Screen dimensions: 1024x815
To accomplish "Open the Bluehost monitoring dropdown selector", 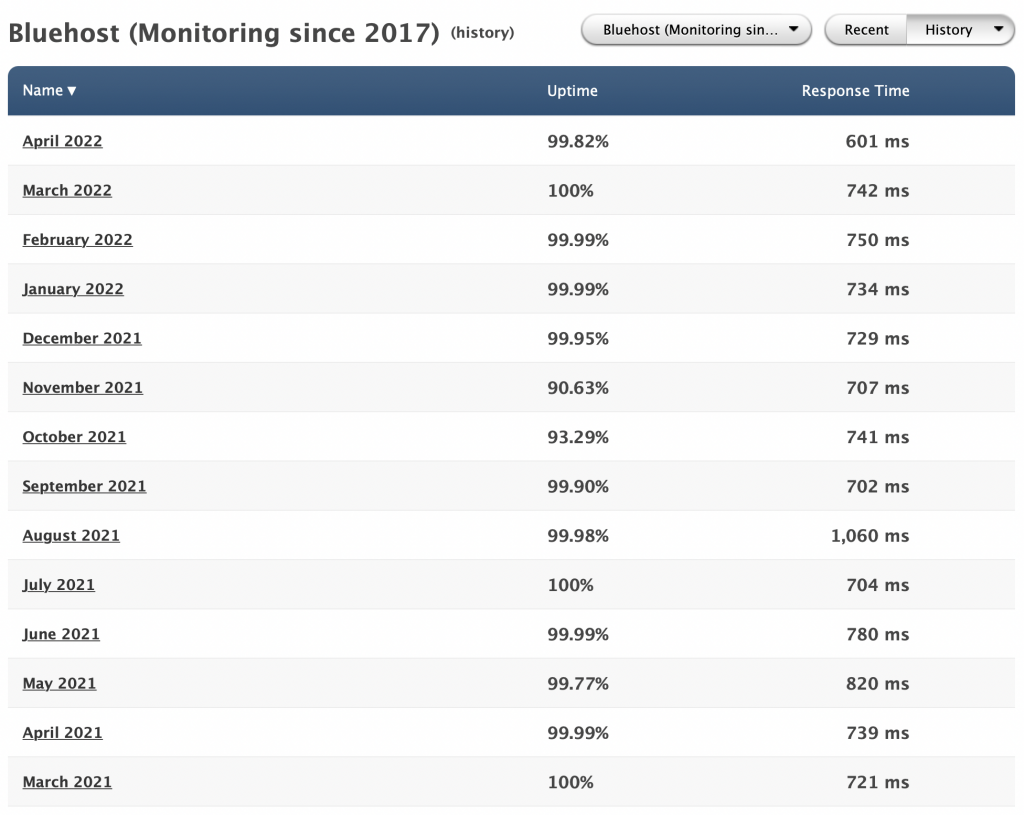I will coord(696,30).
